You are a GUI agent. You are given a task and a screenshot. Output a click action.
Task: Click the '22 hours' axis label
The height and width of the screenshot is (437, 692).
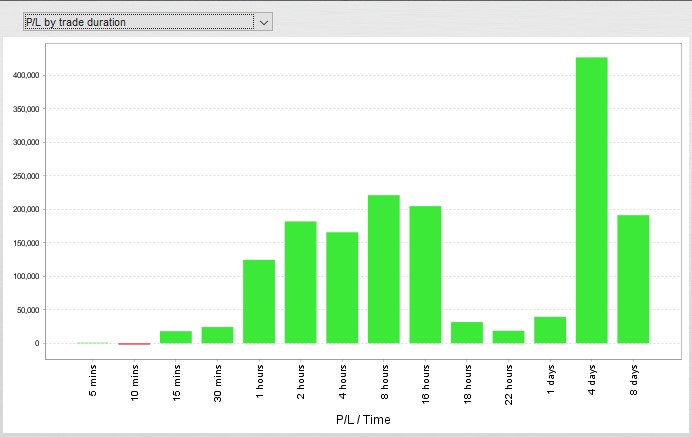pyautogui.click(x=509, y=384)
